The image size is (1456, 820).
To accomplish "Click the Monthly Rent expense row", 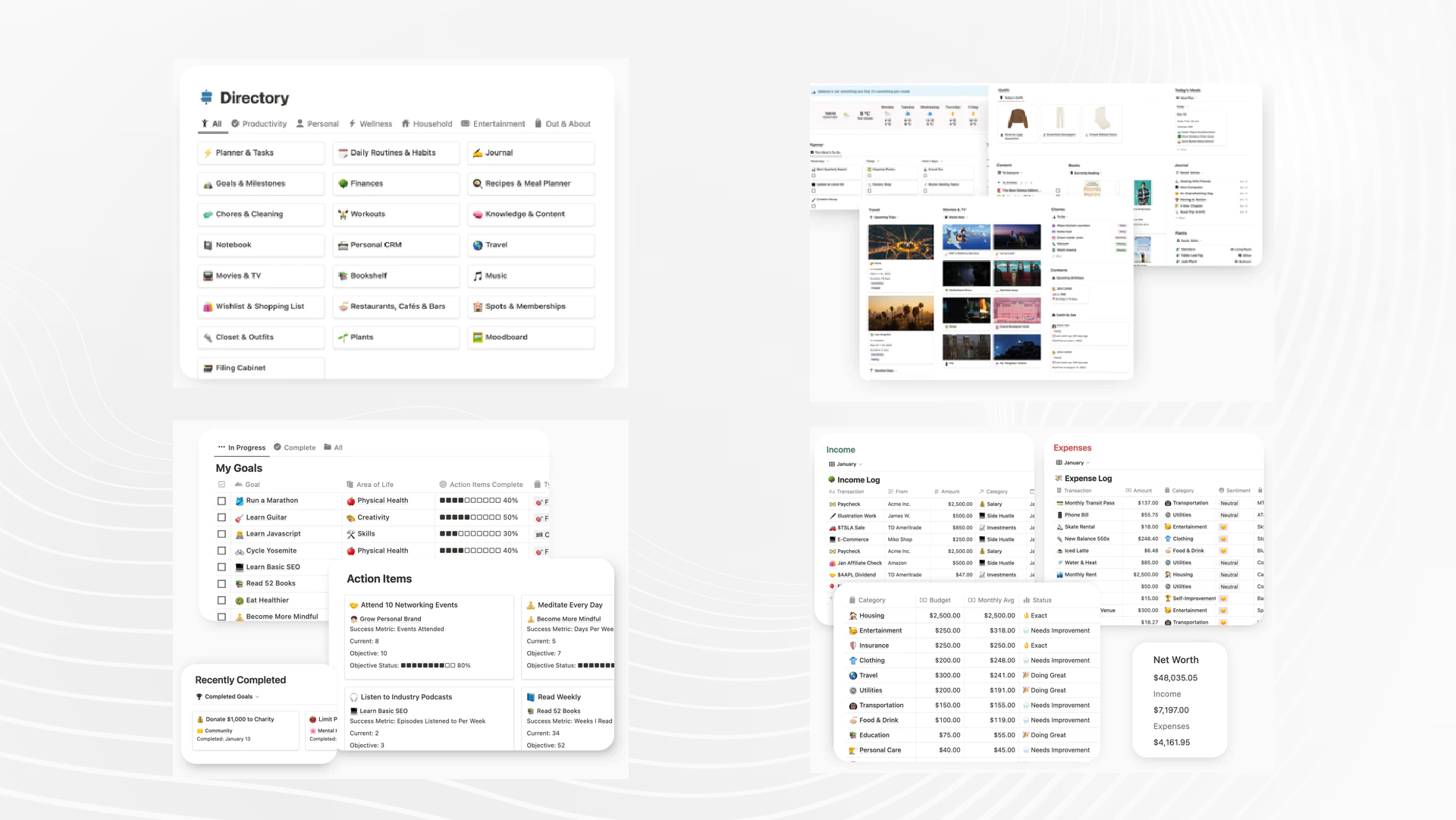I will pos(1158,575).
